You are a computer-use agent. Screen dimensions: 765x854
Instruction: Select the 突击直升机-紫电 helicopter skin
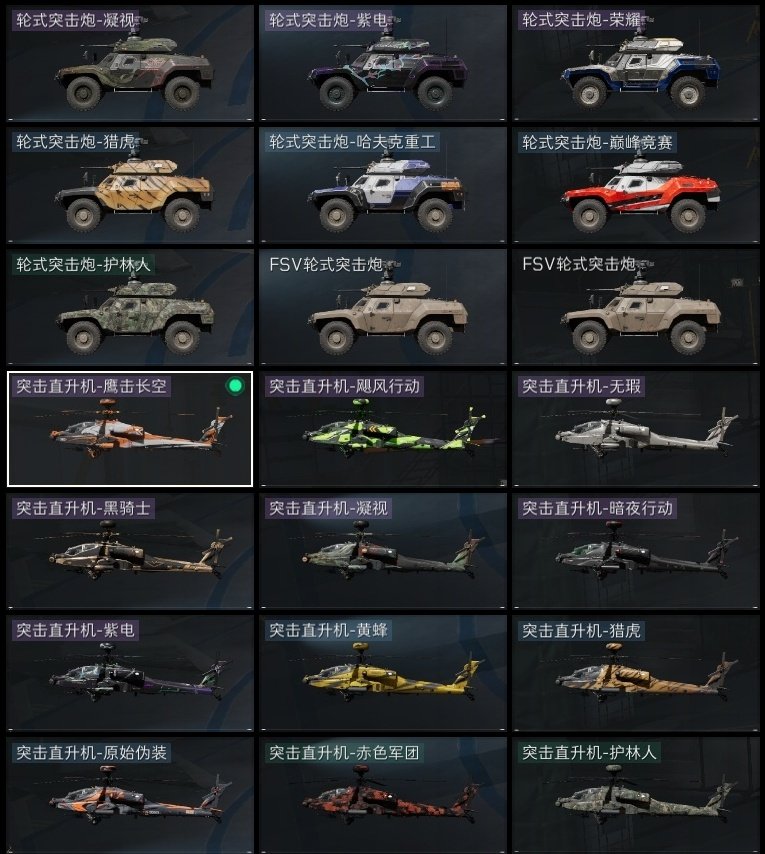tap(130, 673)
